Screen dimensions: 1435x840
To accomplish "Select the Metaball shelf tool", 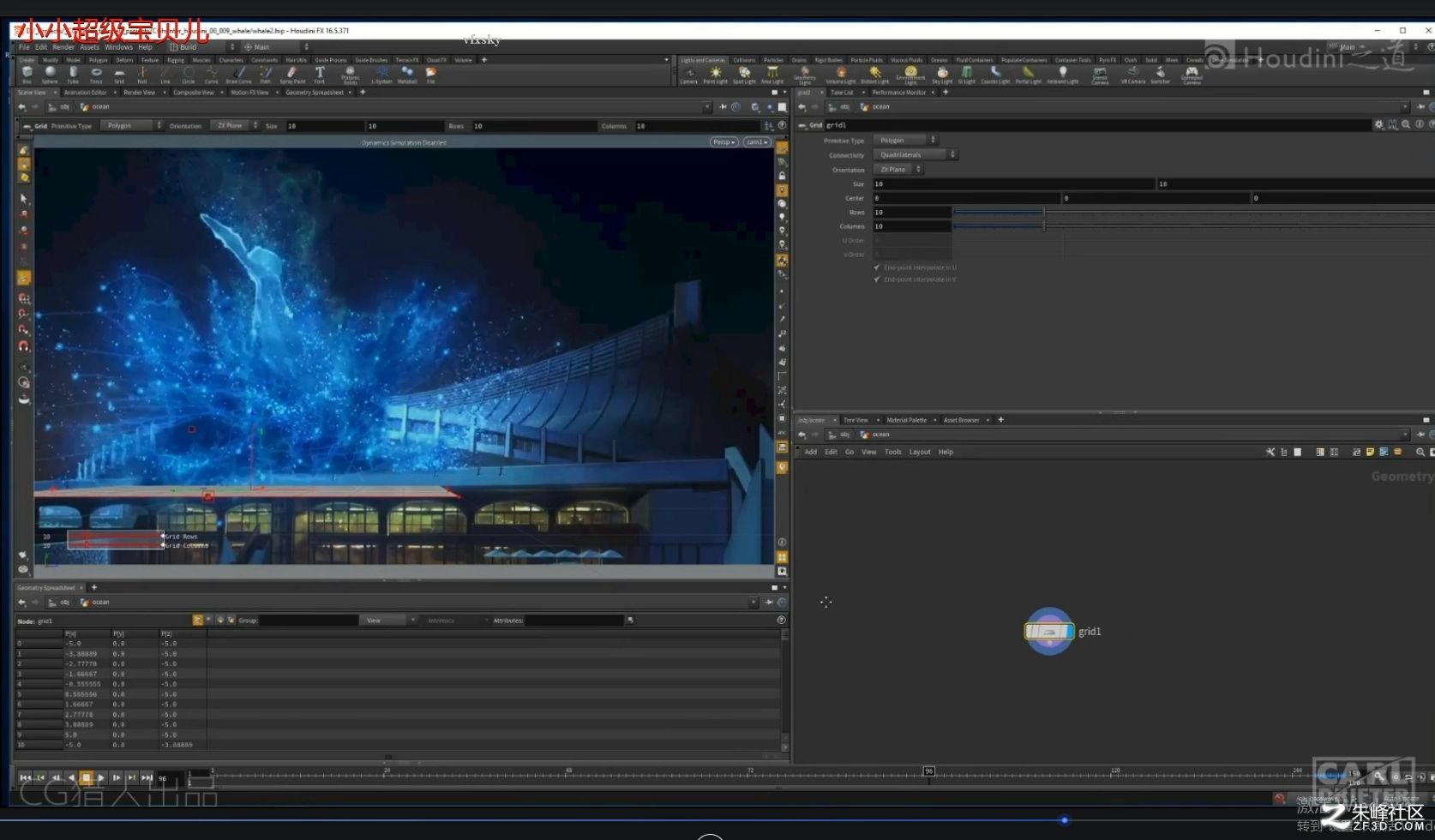I will (x=407, y=75).
